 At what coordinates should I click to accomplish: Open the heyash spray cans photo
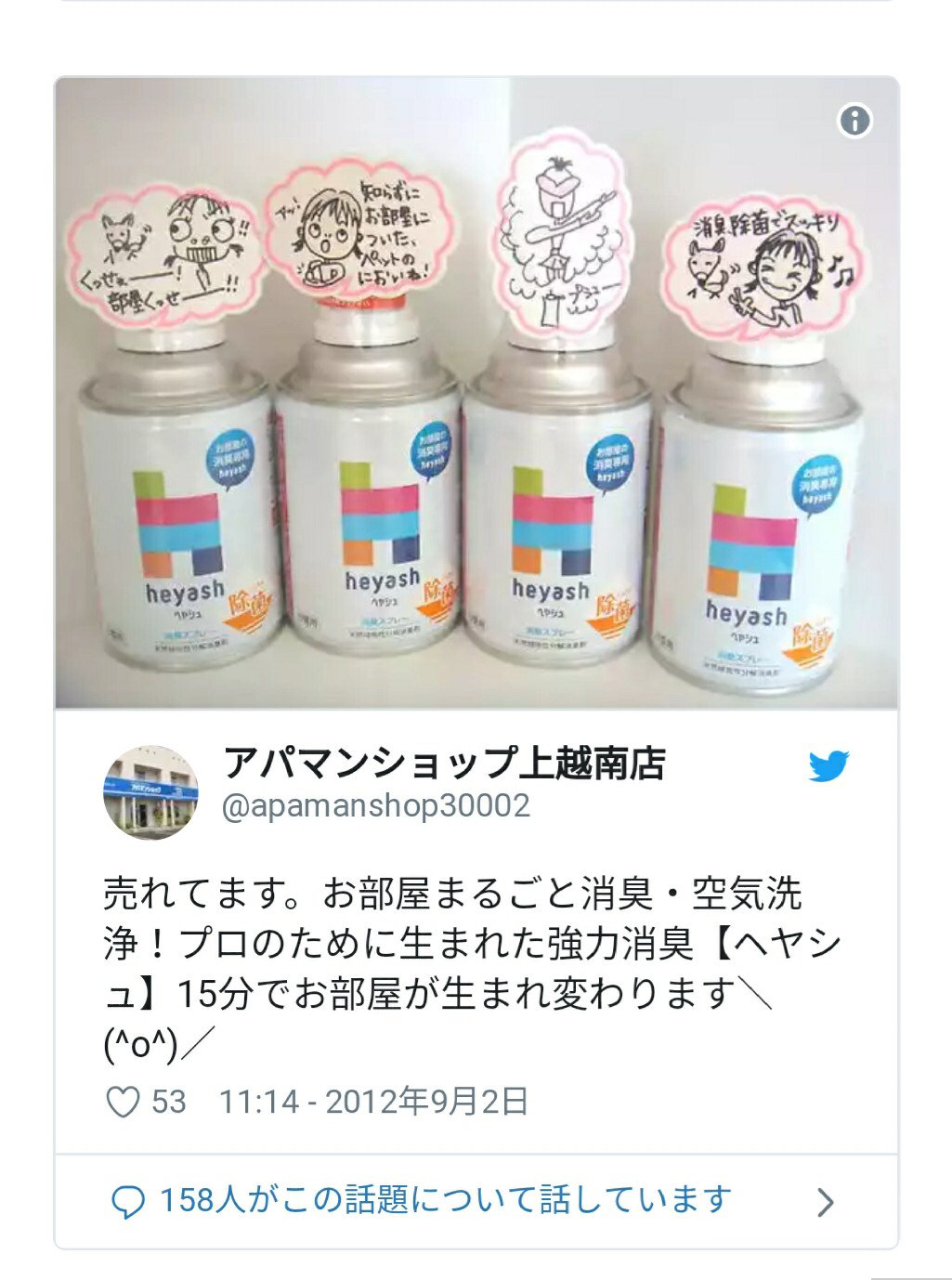476,393
